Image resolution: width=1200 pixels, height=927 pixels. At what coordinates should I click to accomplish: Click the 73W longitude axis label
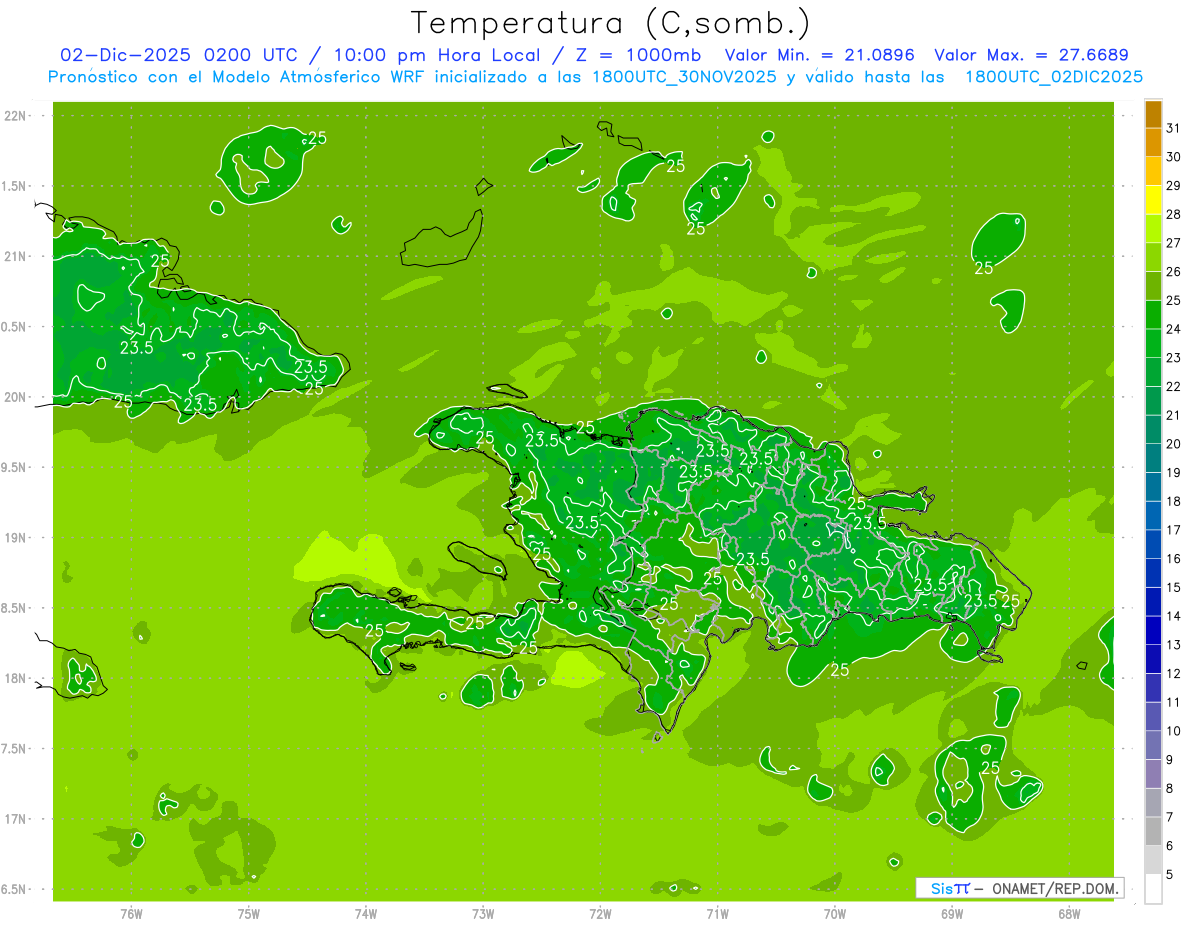point(483,914)
